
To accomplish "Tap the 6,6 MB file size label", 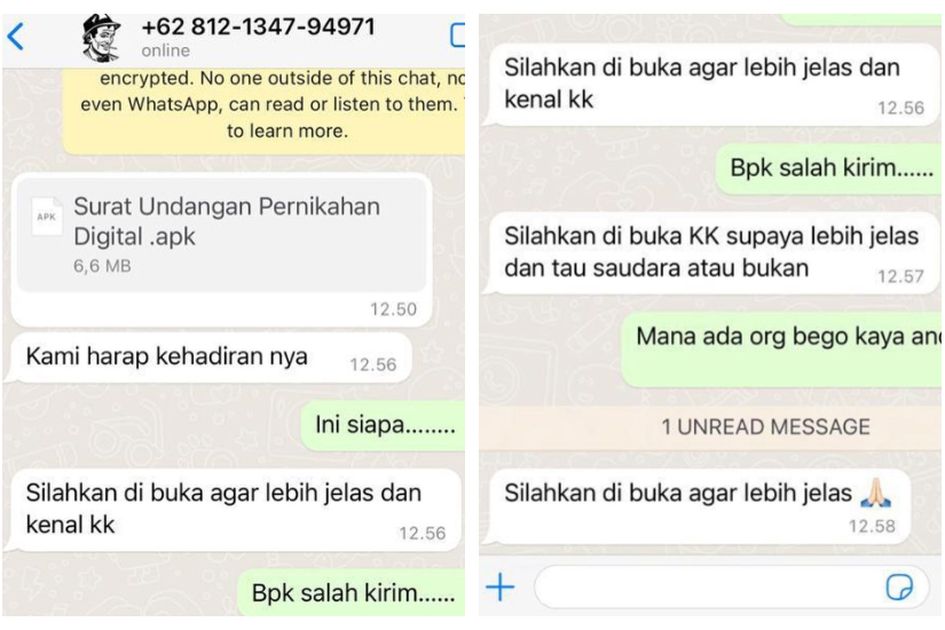I will click(x=102, y=266).
